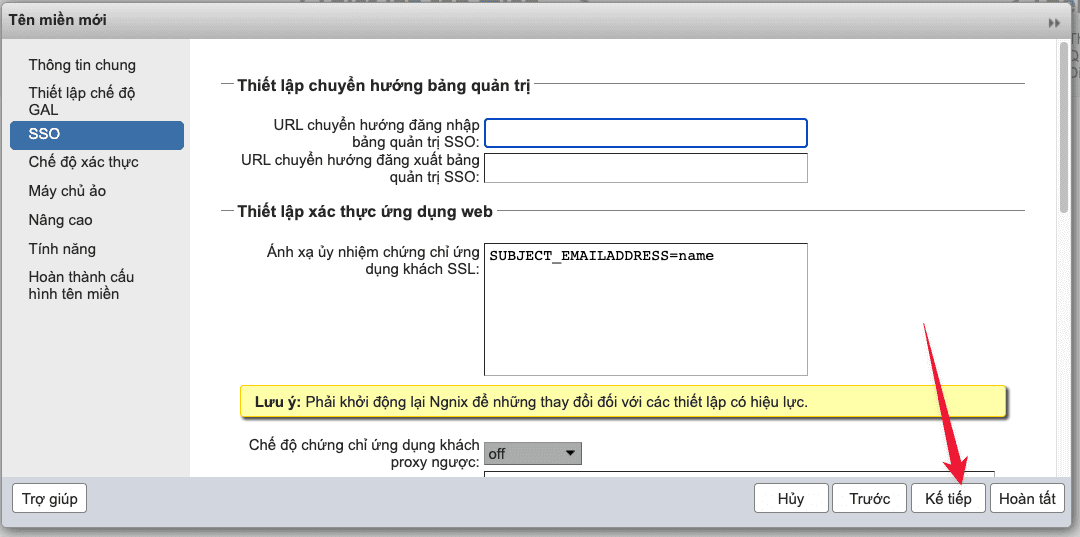This screenshot has width=1080, height=537.
Task: Click the Trợ giúp help button
Action: pyautogui.click(x=49, y=498)
